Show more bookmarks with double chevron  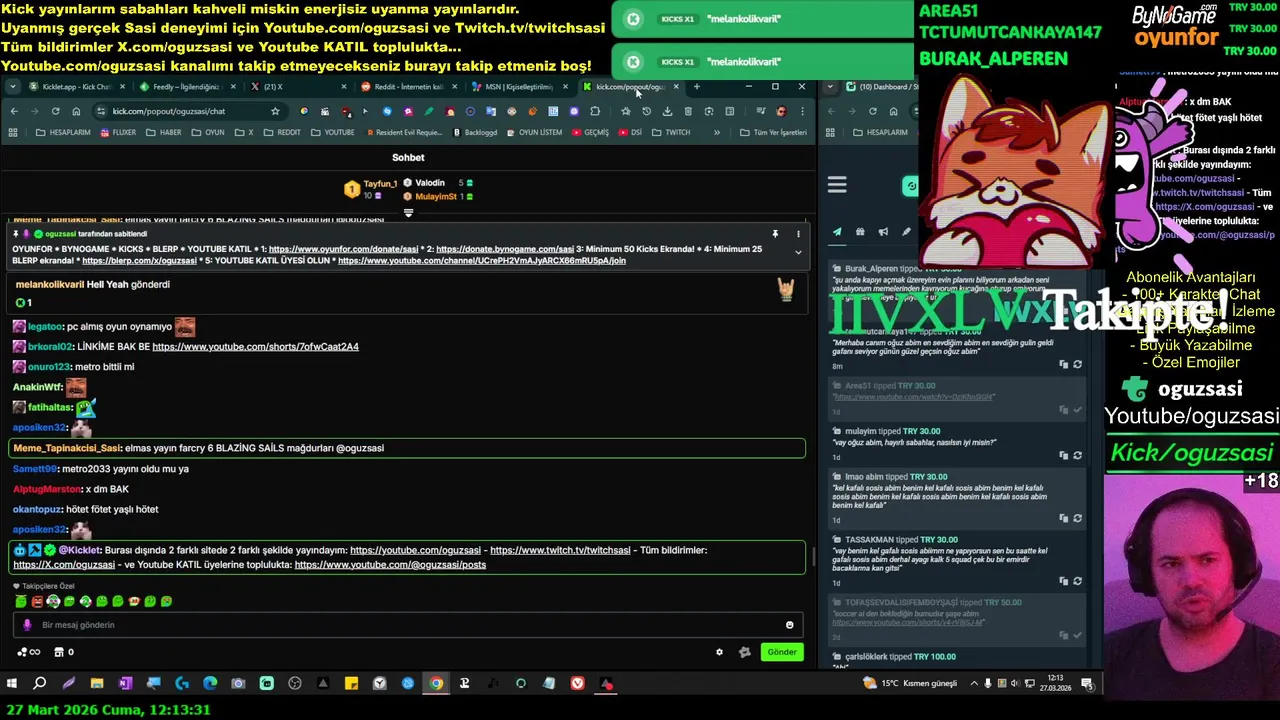click(x=716, y=132)
